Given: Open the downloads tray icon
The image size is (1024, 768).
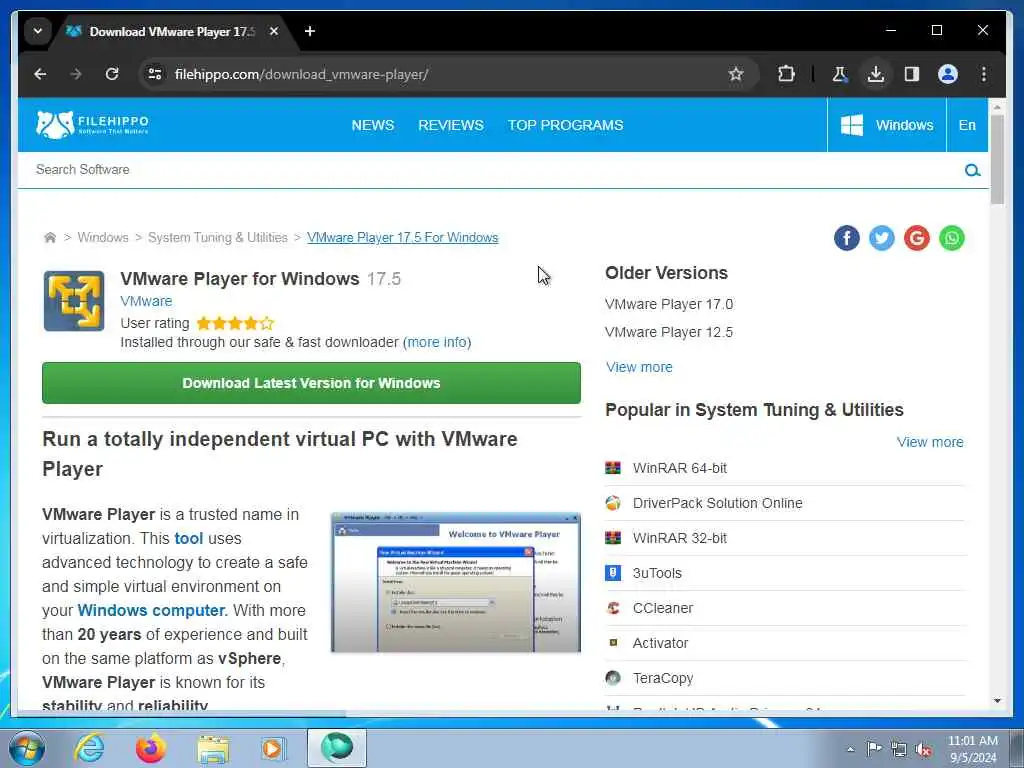Looking at the screenshot, I should (876, 74).
